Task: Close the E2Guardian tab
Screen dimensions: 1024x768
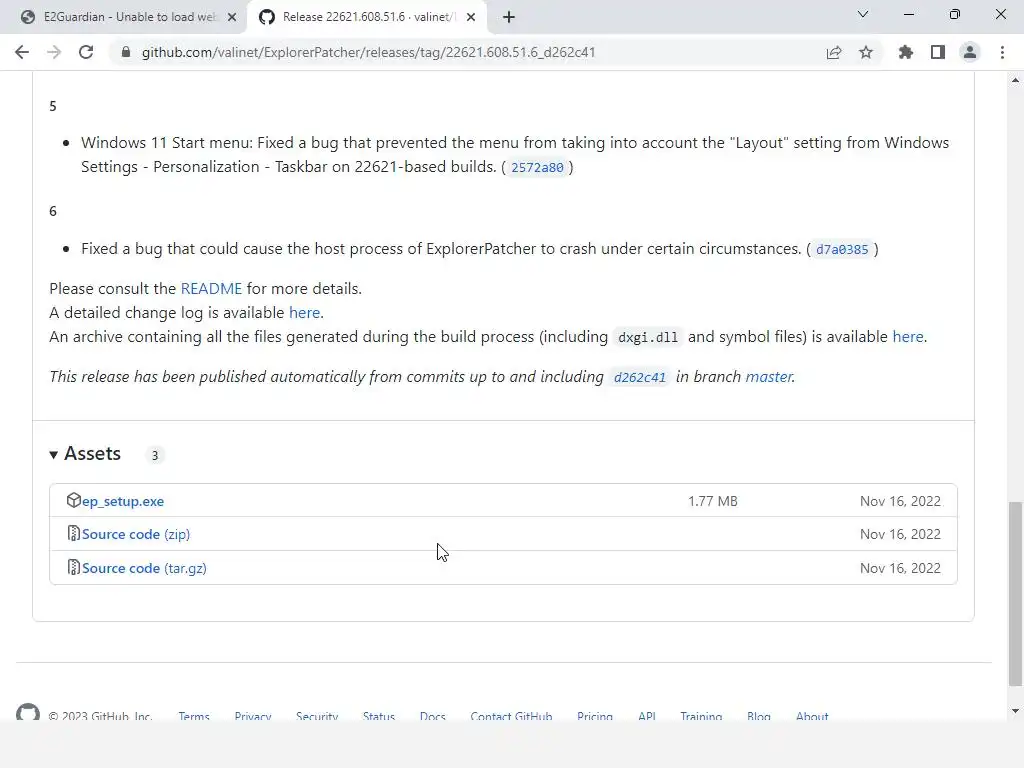Action: 232,18
